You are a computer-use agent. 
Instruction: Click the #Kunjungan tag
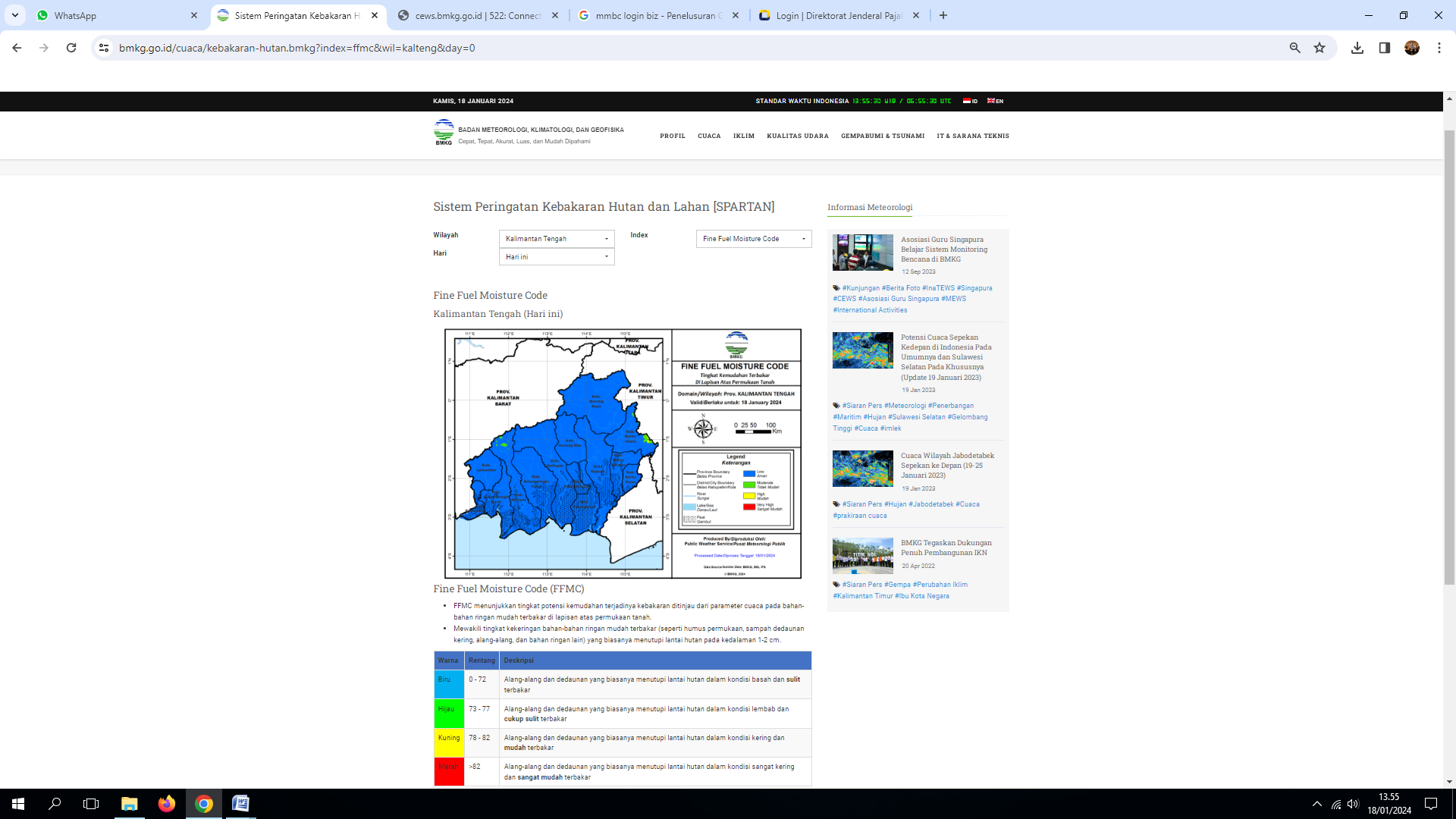pyautogui.click(x=861, y=288)
